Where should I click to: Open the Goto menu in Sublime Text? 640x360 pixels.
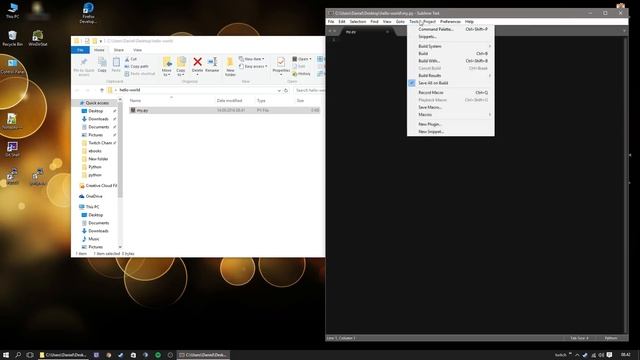point(400,22)
